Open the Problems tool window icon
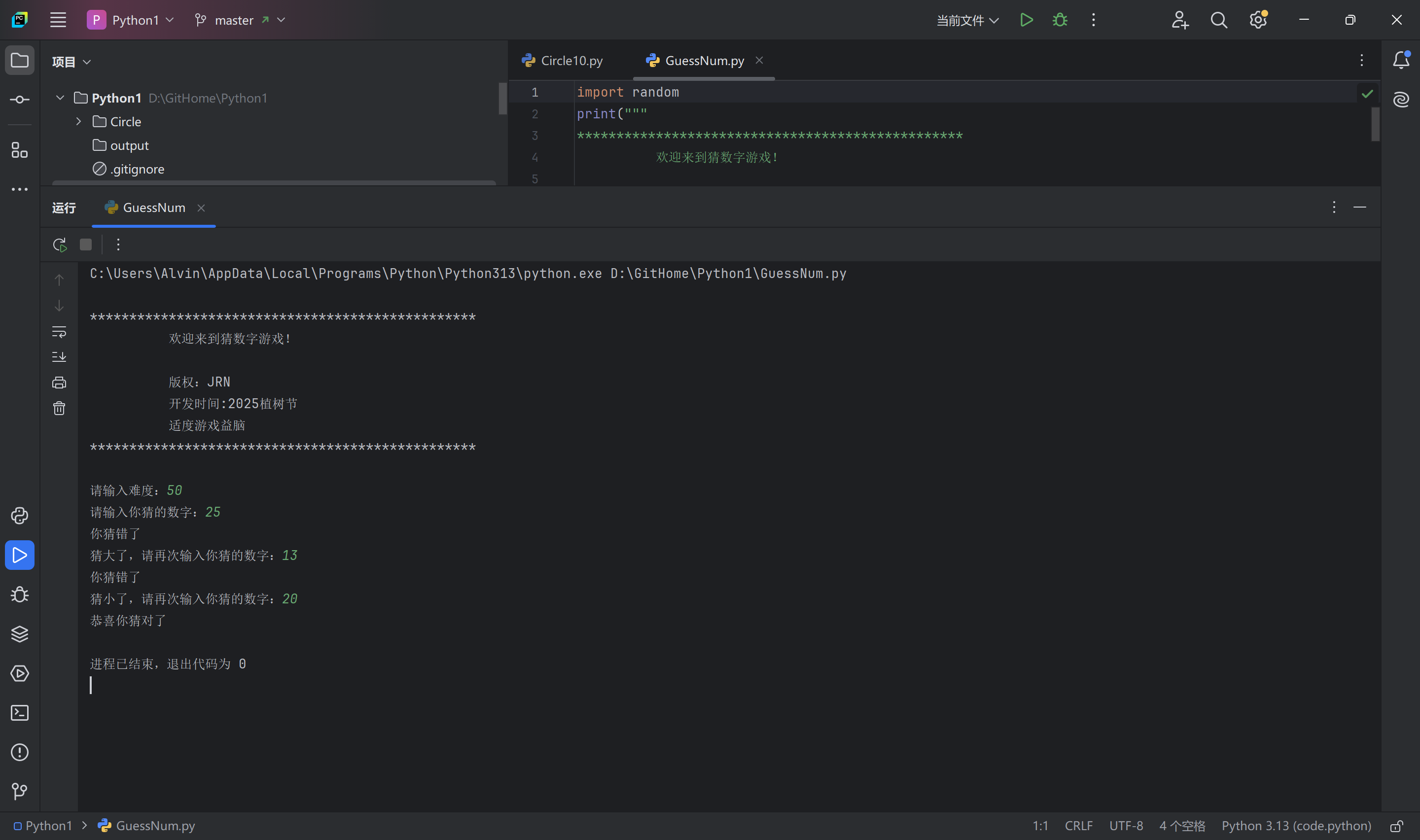Image resolution: width=1420 pixels, height=840 pixels. click(x=20, y=752)
